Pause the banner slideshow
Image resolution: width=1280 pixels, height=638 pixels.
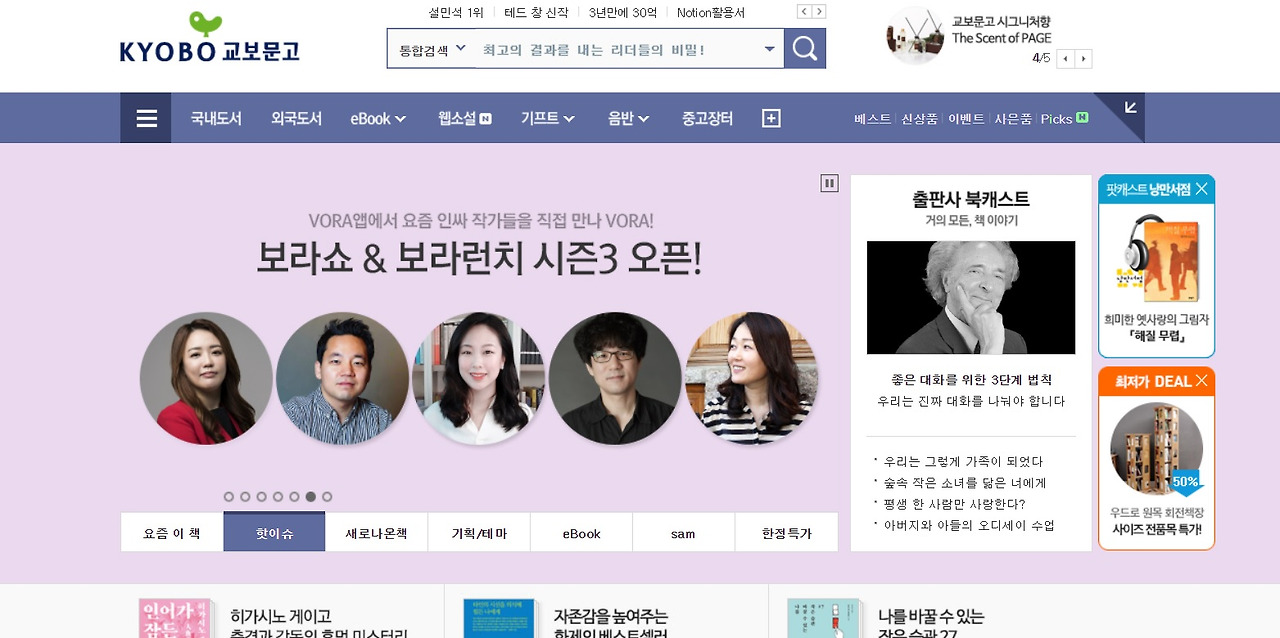pyautogui.click(x=829, y=183)
